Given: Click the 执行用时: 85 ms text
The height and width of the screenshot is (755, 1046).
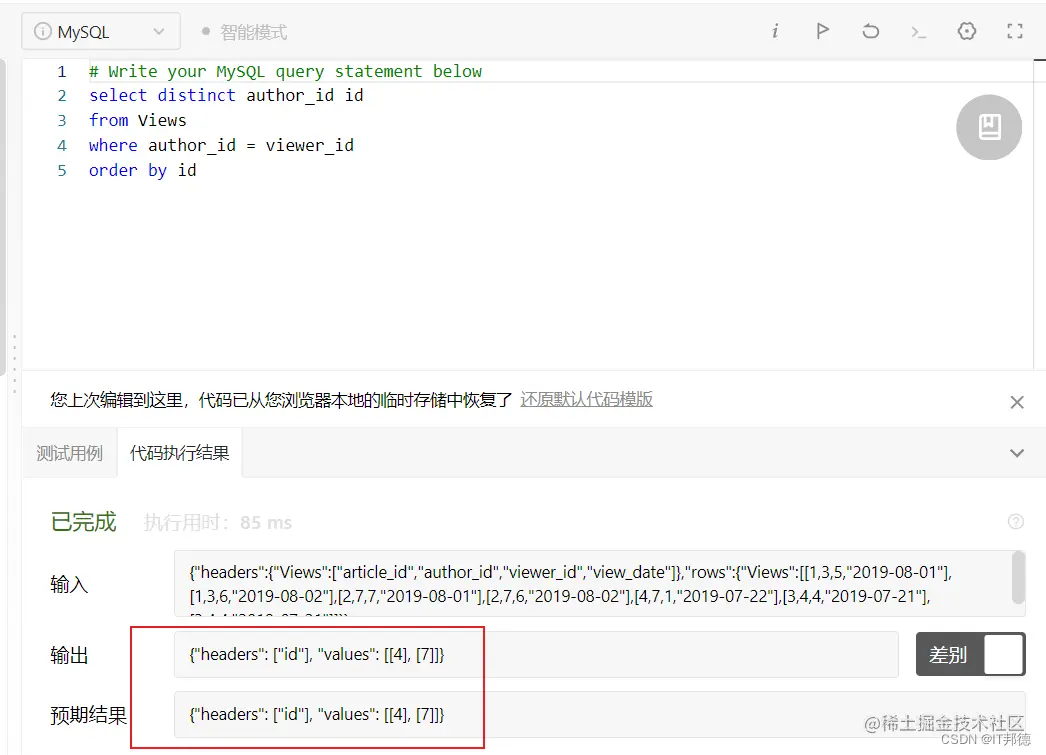Looking at the screenshot, I should click(217, 522).
